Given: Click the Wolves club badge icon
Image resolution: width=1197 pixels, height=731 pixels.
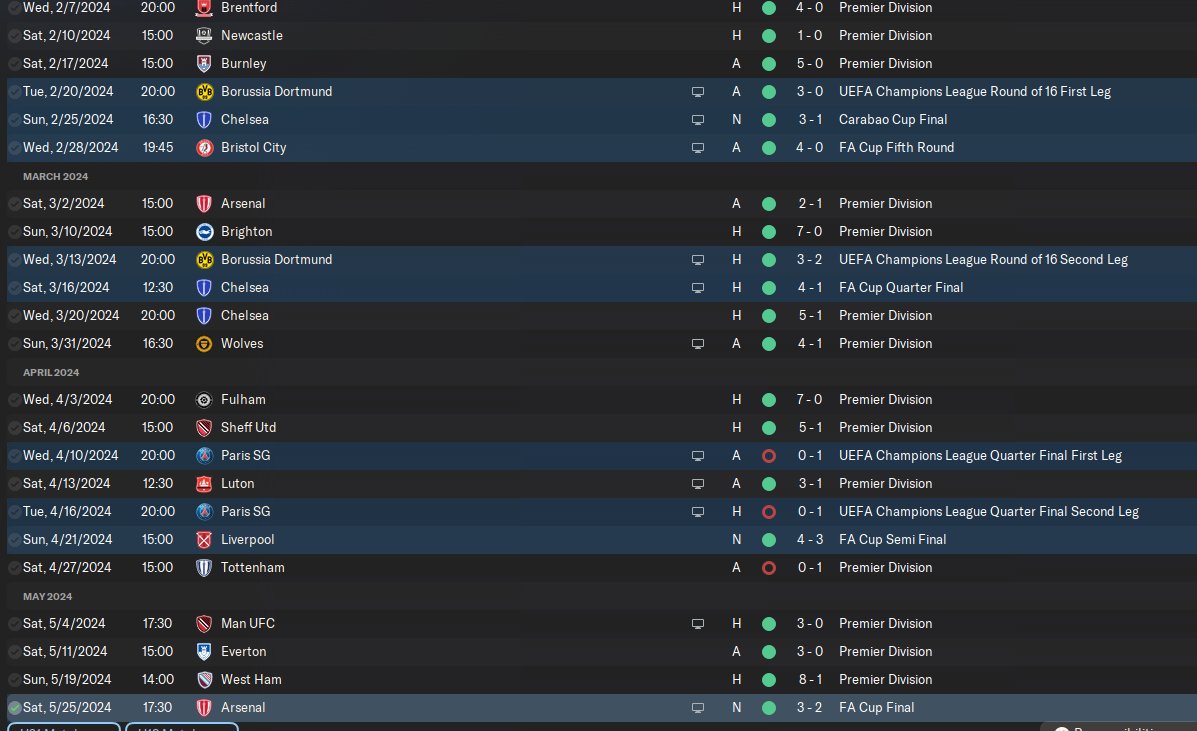Looking at the screenshot, I should [204, 343].
